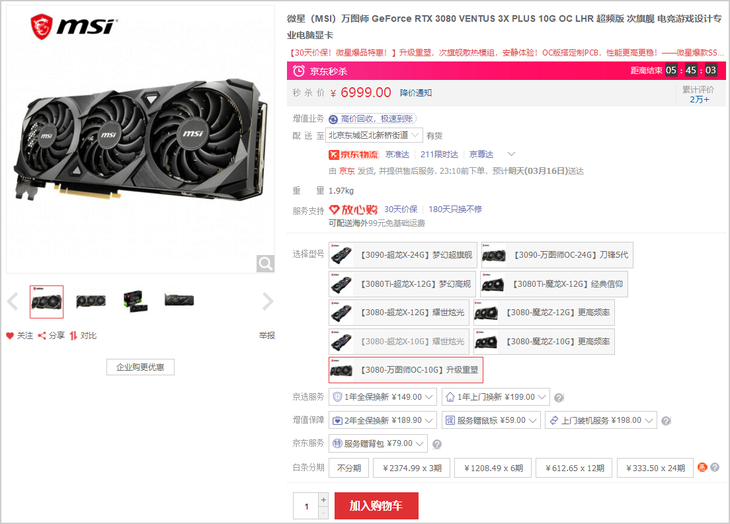
Task: Choose the 3090-超龙X-24G model option
Action: click(403, 255)
